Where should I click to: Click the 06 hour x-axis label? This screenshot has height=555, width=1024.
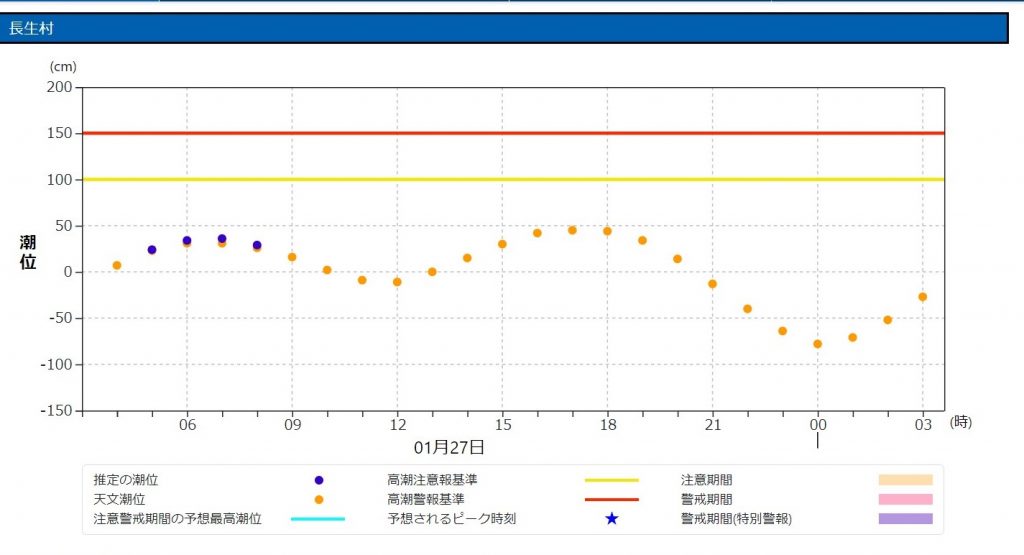tap(187, 425)
